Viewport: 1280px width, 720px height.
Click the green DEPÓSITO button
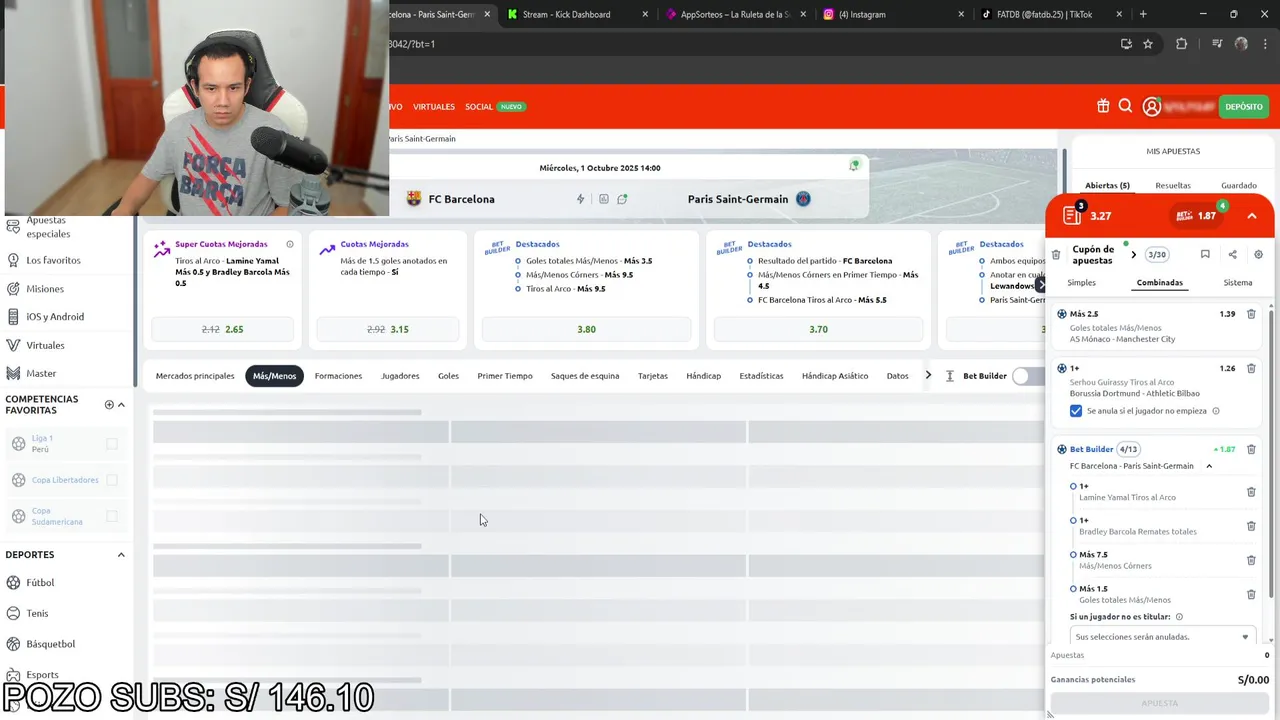tap(1243, 107)
